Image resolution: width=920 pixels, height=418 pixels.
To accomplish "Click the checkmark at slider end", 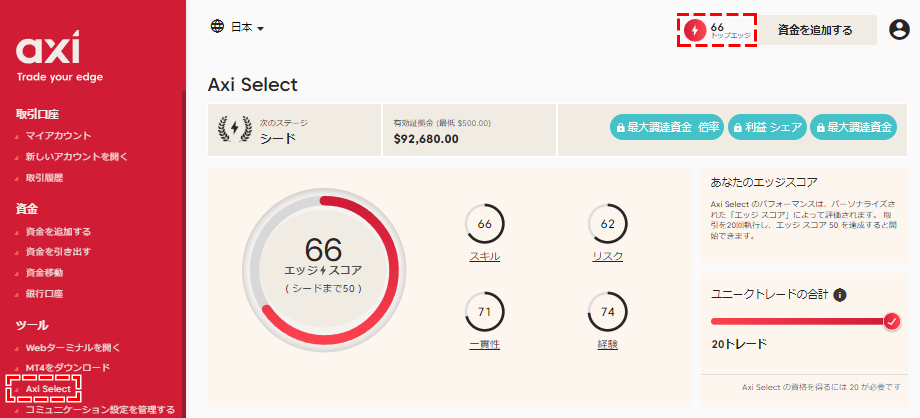I will pos(892,321).
